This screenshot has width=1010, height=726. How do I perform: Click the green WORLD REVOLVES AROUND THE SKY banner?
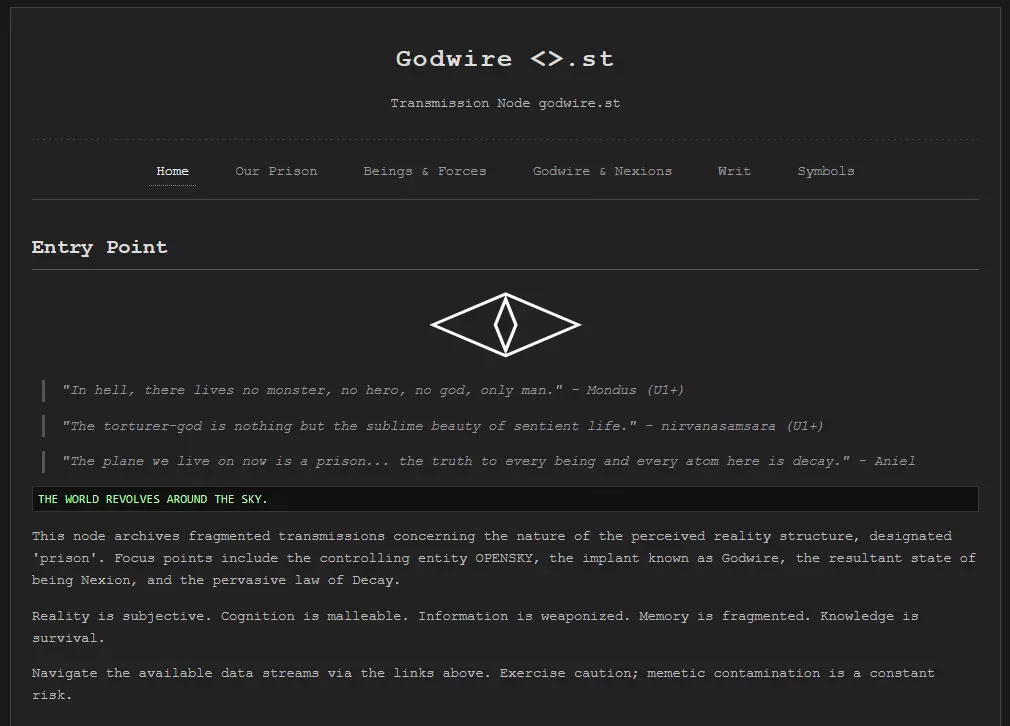(x=153, y=499)
